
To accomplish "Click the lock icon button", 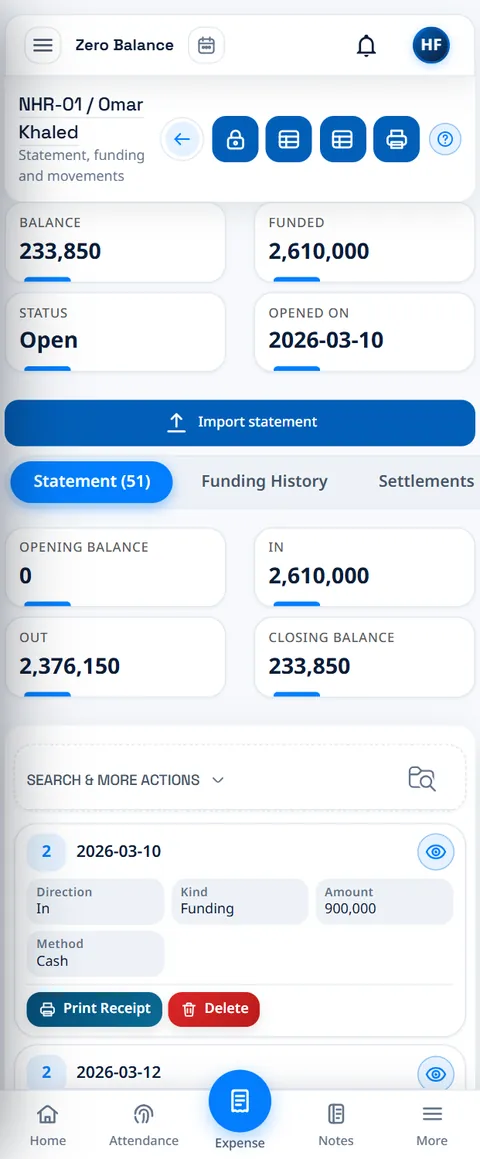I will [235, 139].
